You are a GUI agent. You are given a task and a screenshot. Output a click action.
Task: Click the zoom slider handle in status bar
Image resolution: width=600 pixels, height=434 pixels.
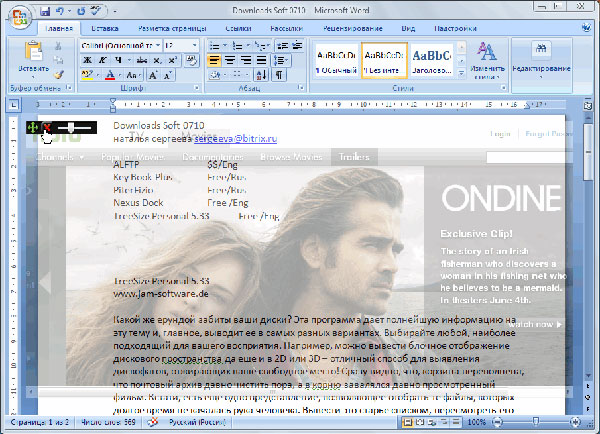click(x=536, y=422)
